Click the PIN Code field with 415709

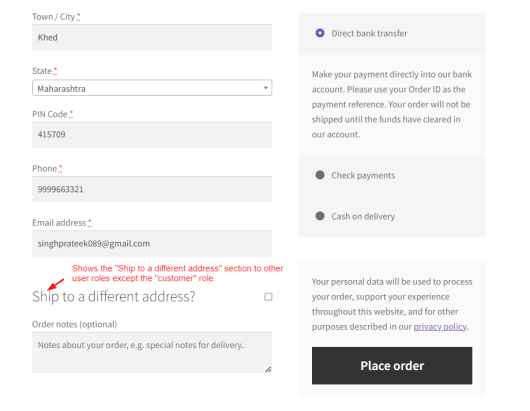point(152,135)
